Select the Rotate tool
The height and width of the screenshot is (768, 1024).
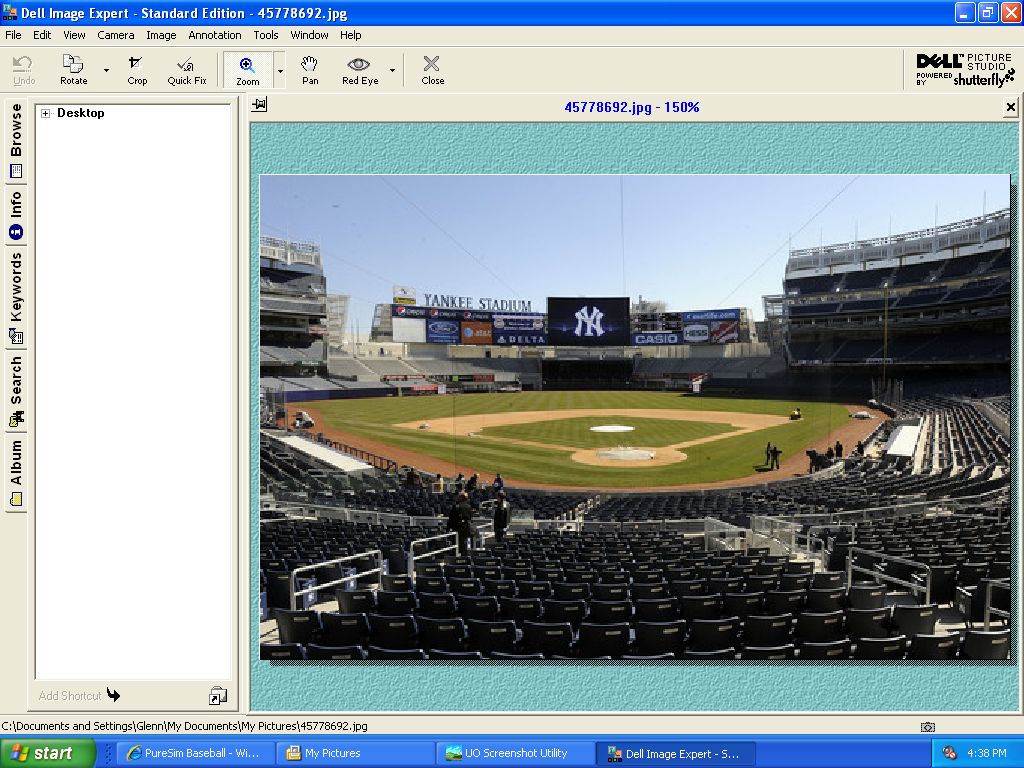click(x=73, y=70)
